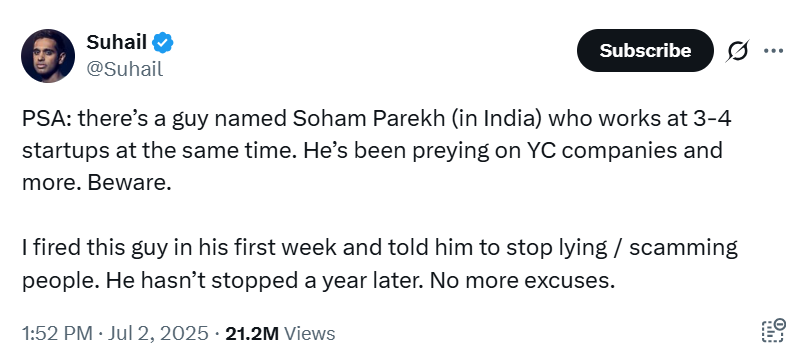Click the name Soham Parekh in the post
Image resolution: width=804 pixels, height=361 pixels.
click(x=369, y=118)
